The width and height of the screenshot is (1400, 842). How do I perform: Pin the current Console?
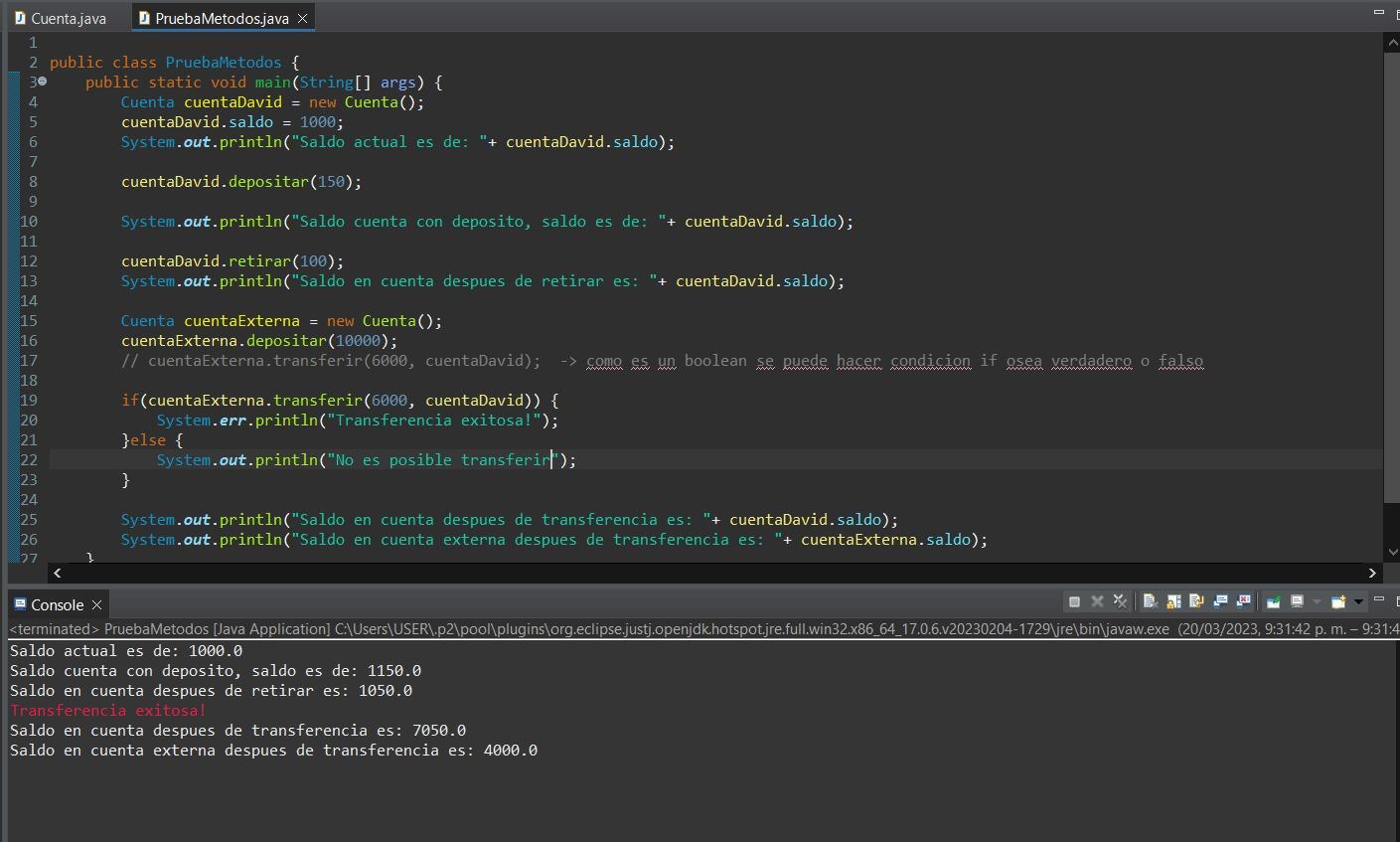point(1273,601)
